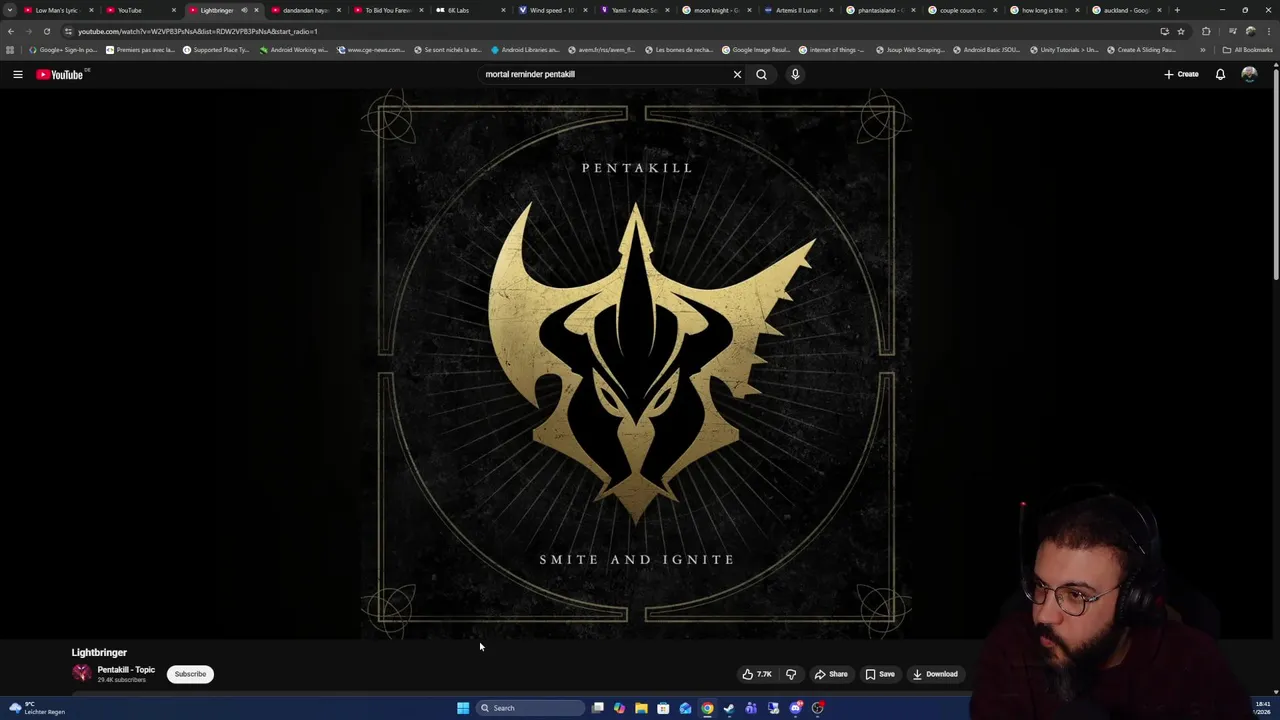Open the browser extensions puzzle icon

(1206, 31)
